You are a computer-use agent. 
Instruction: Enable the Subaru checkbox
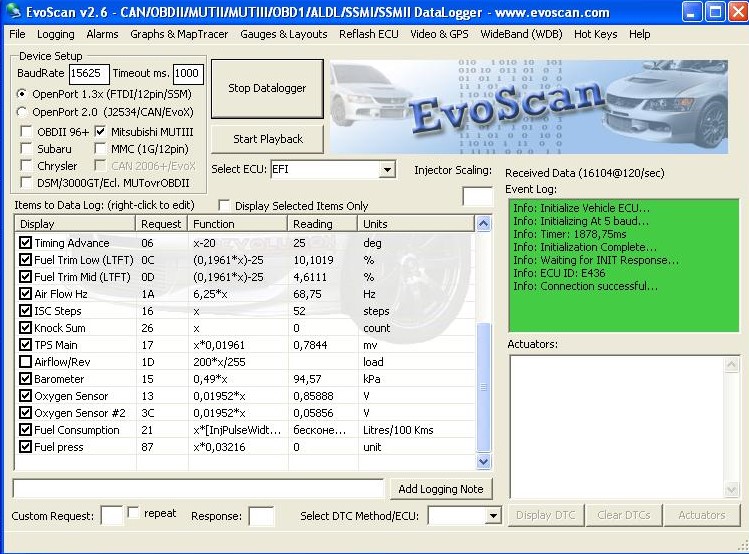[26, 149]
